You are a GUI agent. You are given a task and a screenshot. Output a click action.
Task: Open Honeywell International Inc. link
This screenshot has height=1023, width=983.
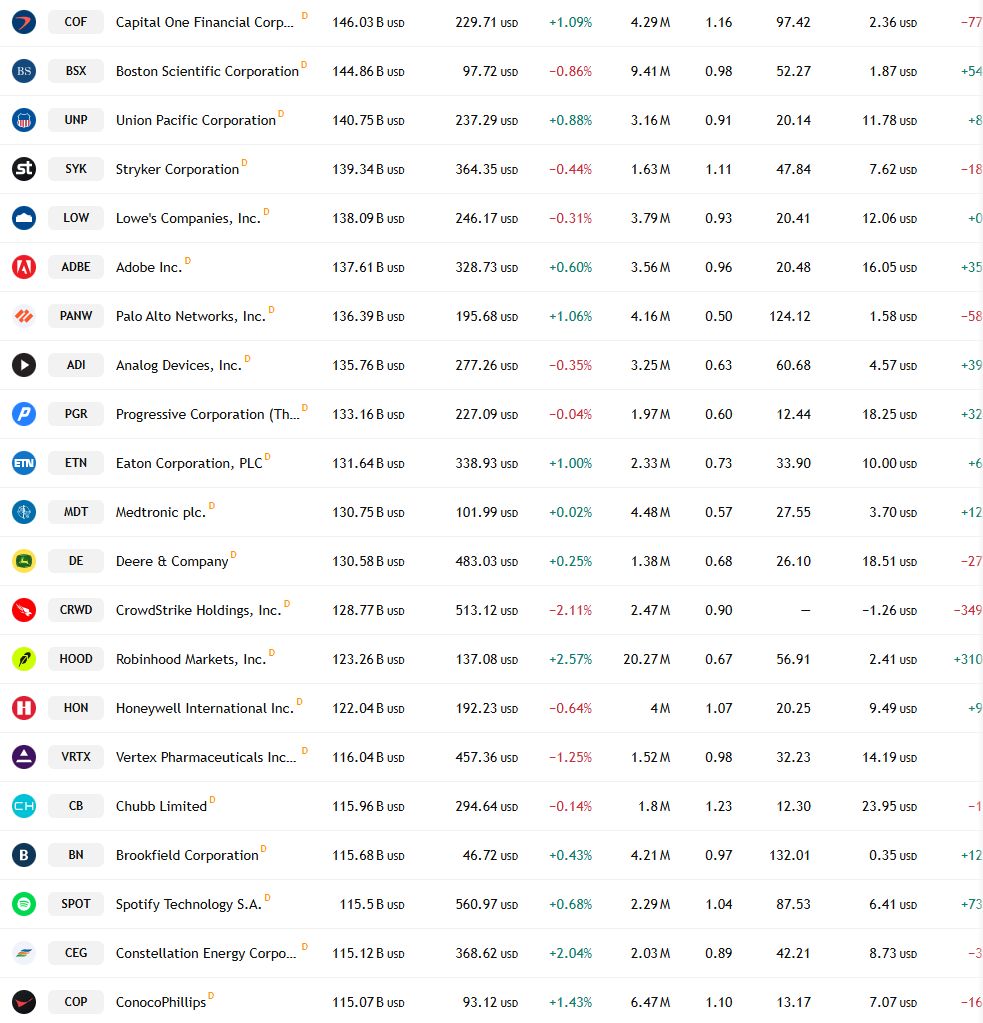tap(205, 708)
